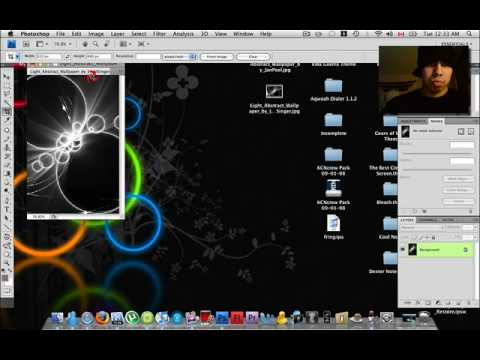The height and width of the screenshot is (360, 480).
Task: Open the Analysis menu
Action: [x=183, y=34]
